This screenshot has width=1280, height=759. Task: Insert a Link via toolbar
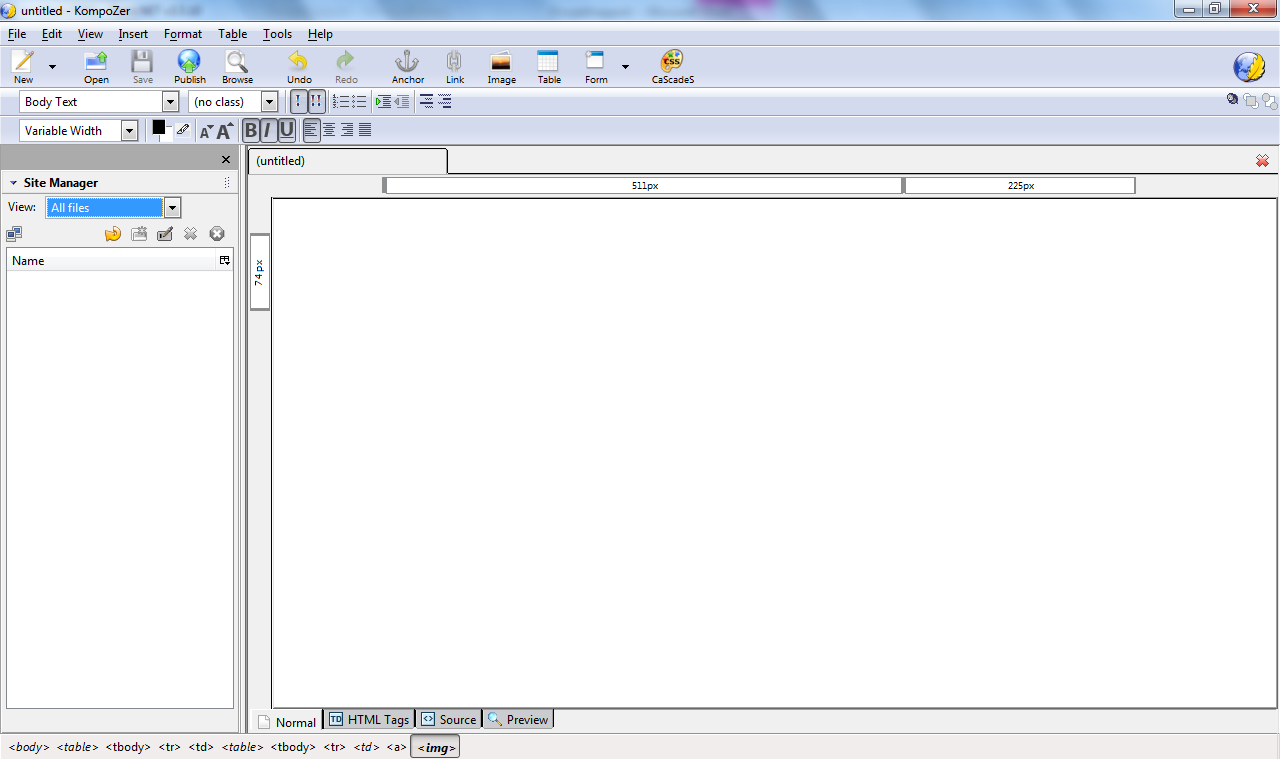[x=455, y=67]
